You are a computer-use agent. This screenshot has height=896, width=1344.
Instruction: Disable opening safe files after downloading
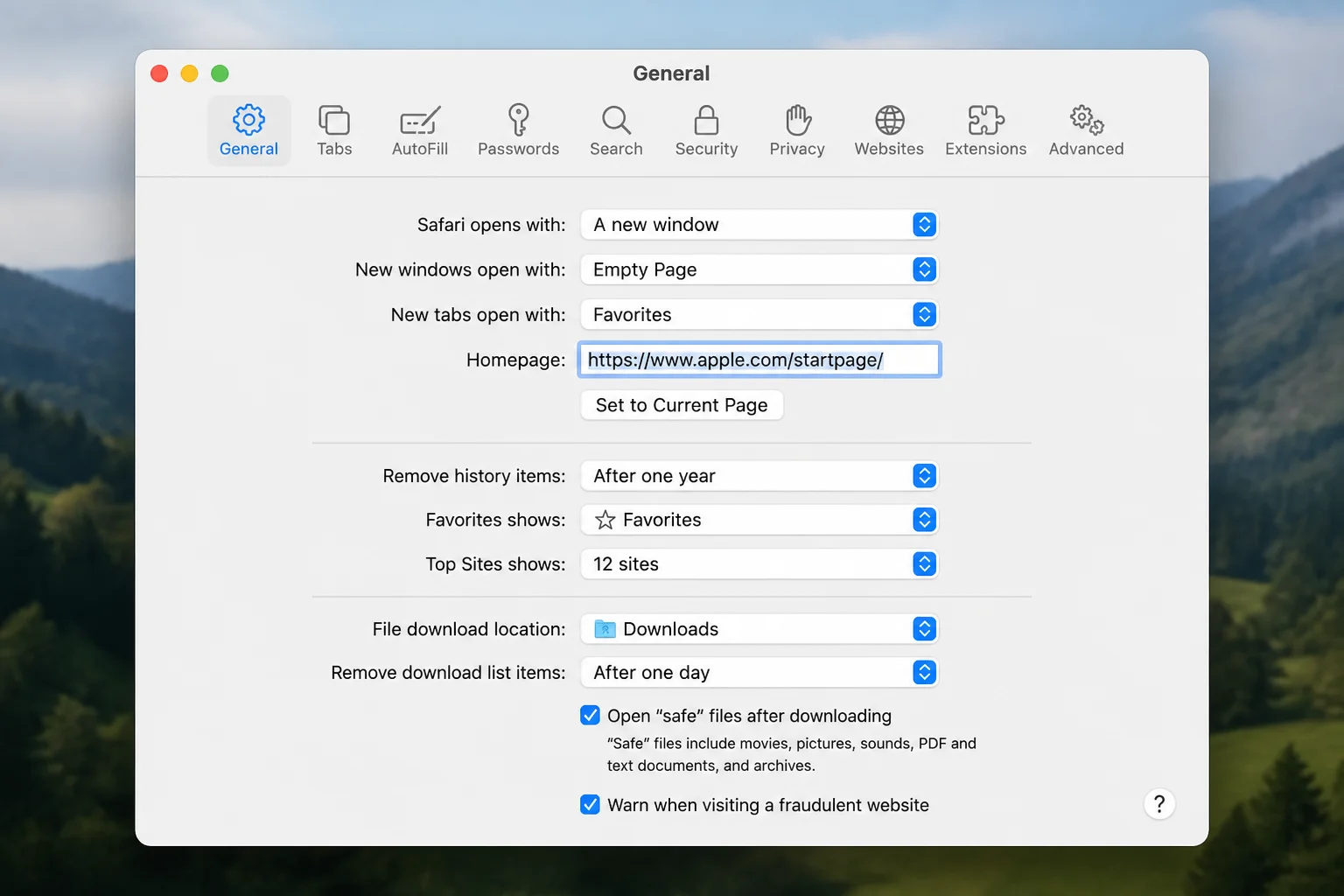(x=590, y=716)
